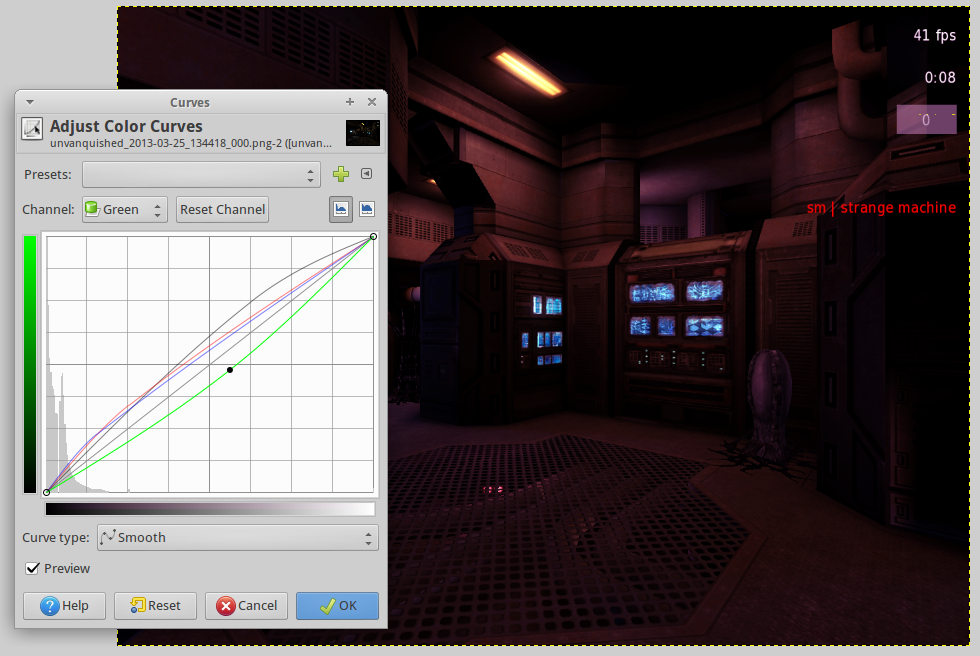Click the image preview thumbnail in dialog header
980x656 pixels.
pyautogui.click(x=362, y=133)
